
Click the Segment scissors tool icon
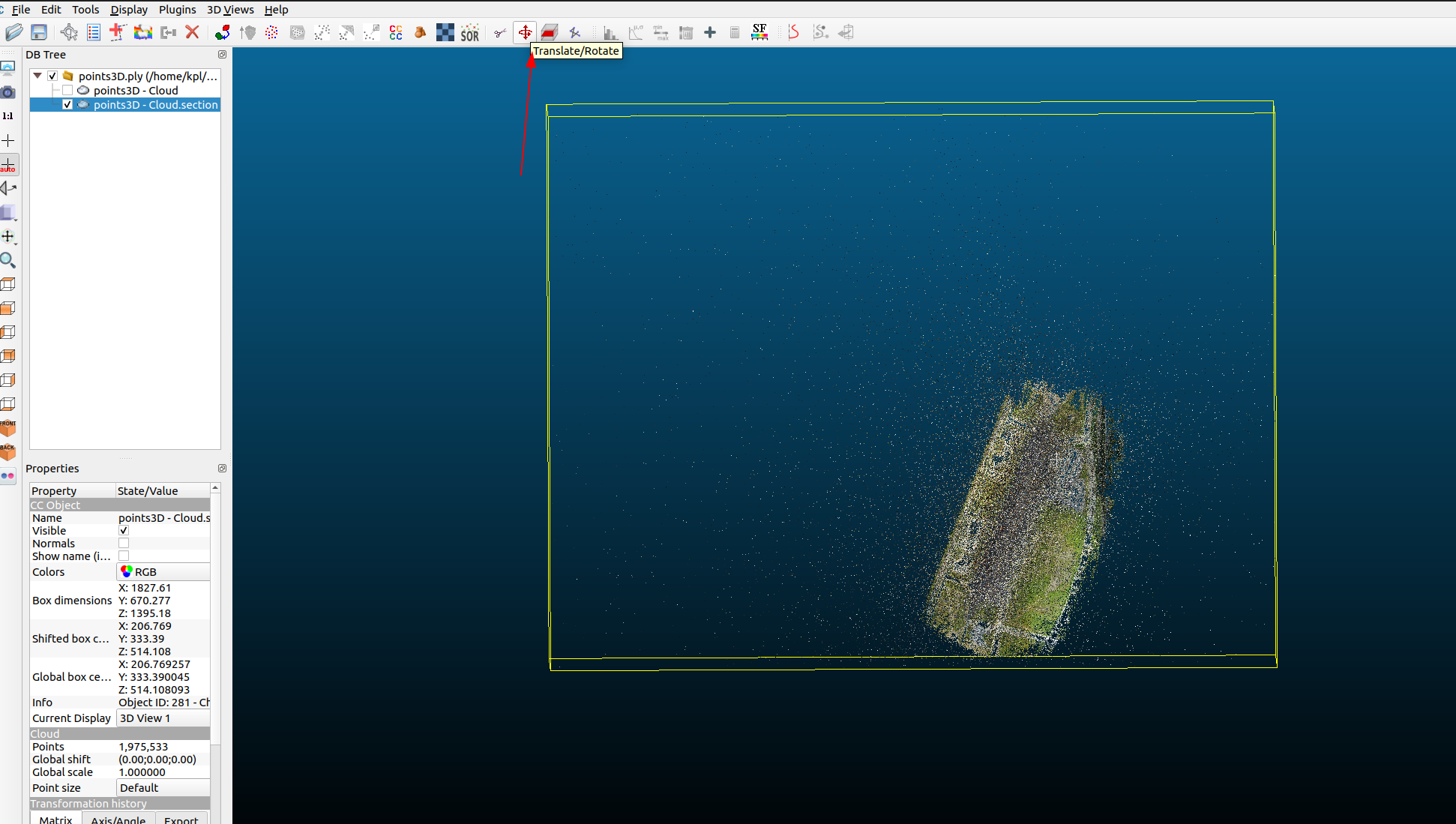(500, 32)
